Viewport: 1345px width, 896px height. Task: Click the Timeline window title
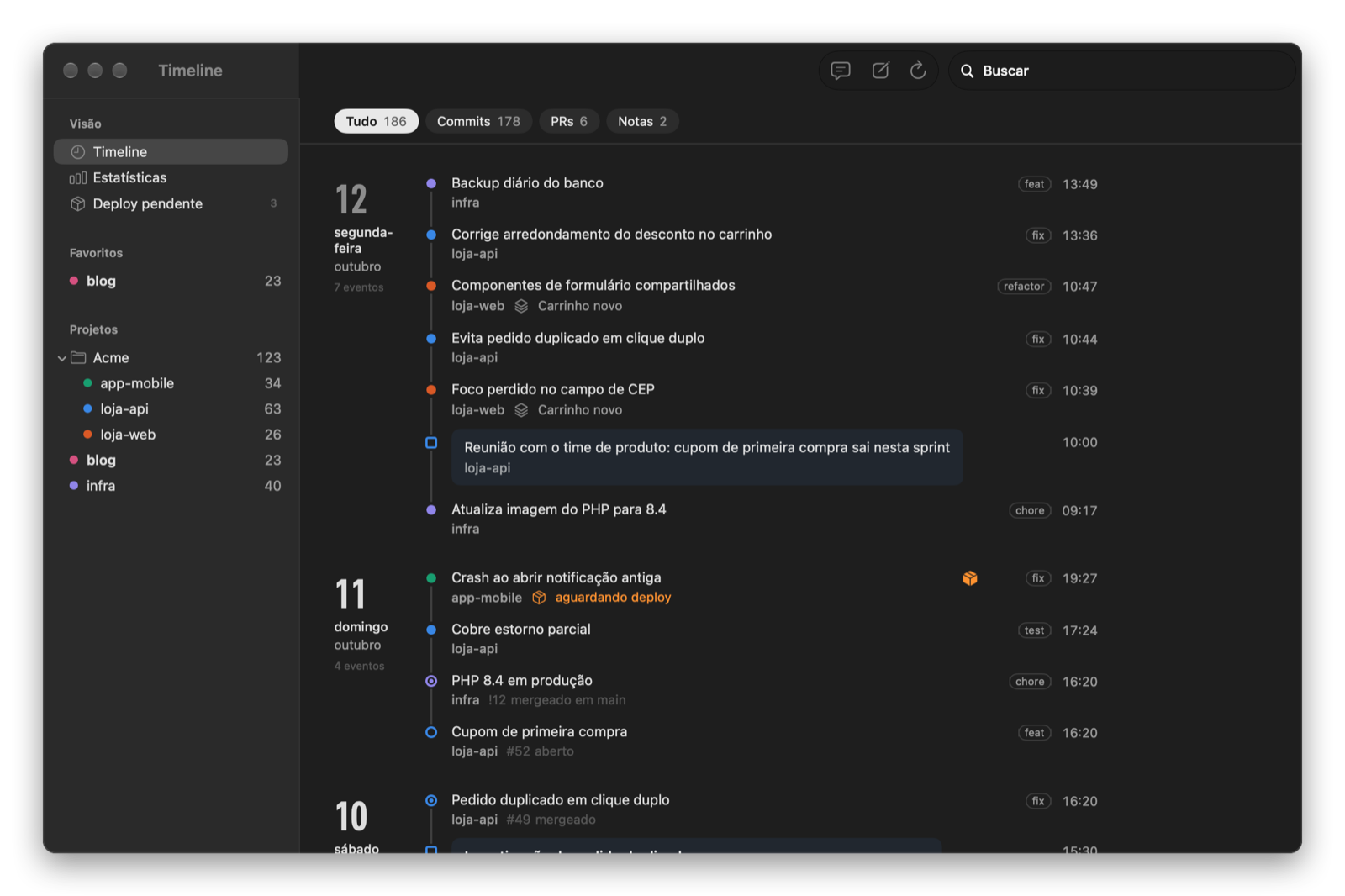pos(190,71)
